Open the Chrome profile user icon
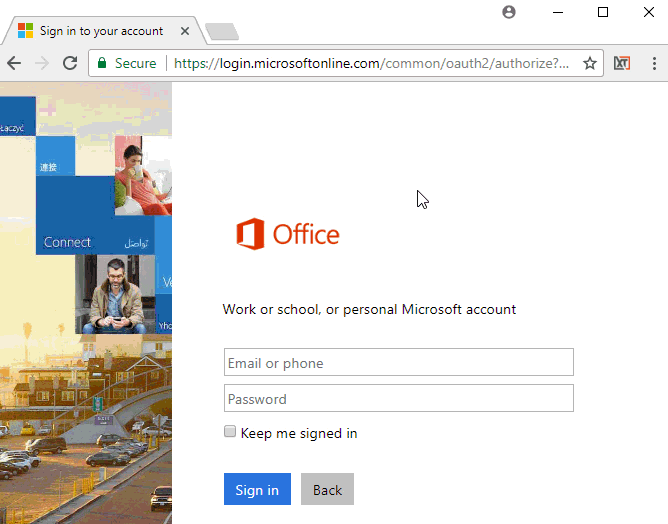Viewport: 668px width, 524px height. [x=509, y=12]
